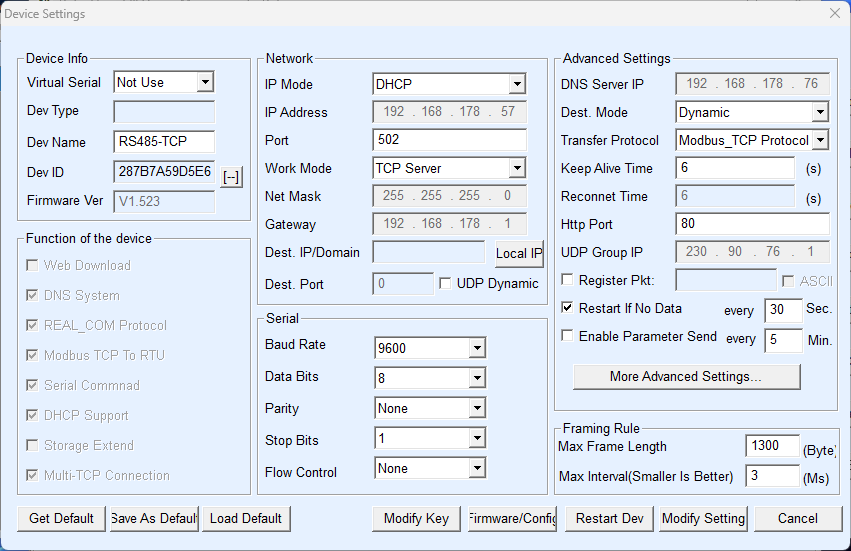The image size is (851, 551).
Task: Click the UDP Group IP field
Action: [752, 252]
